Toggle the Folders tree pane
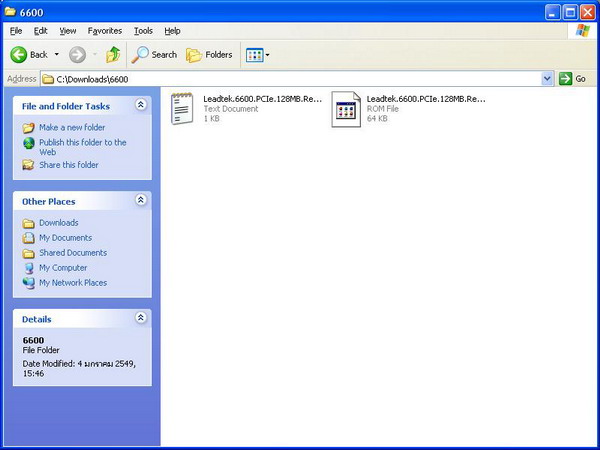This screenshot has width=600, height=450. pyautogui.click(x=209, y=55)
